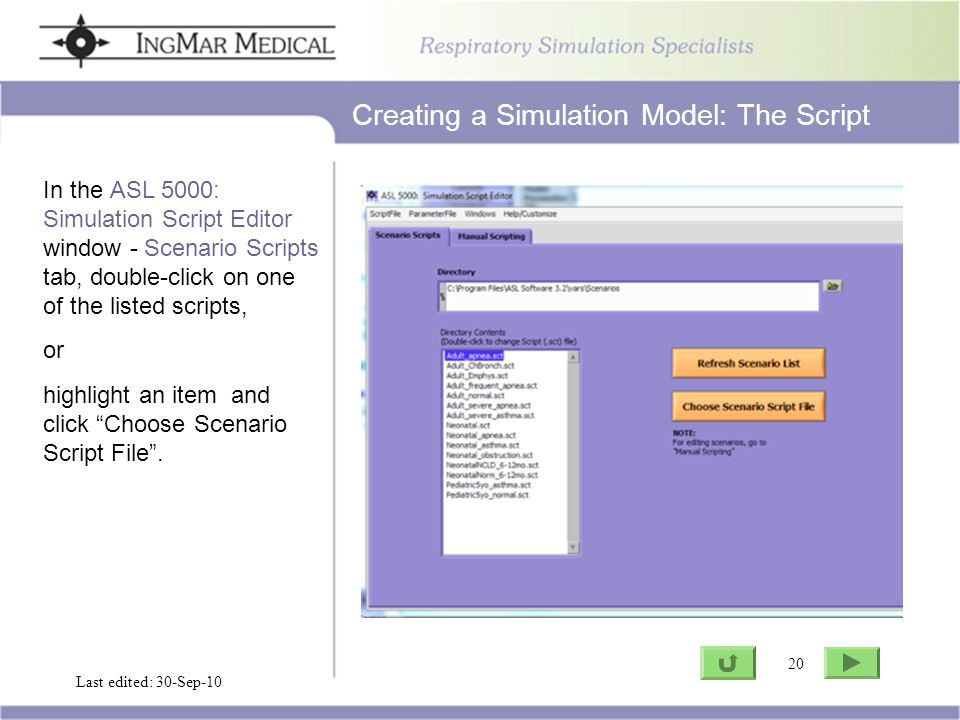Click the scroll-up arrow of the script list
960x720 pixels.
click(x=573, y=357)
